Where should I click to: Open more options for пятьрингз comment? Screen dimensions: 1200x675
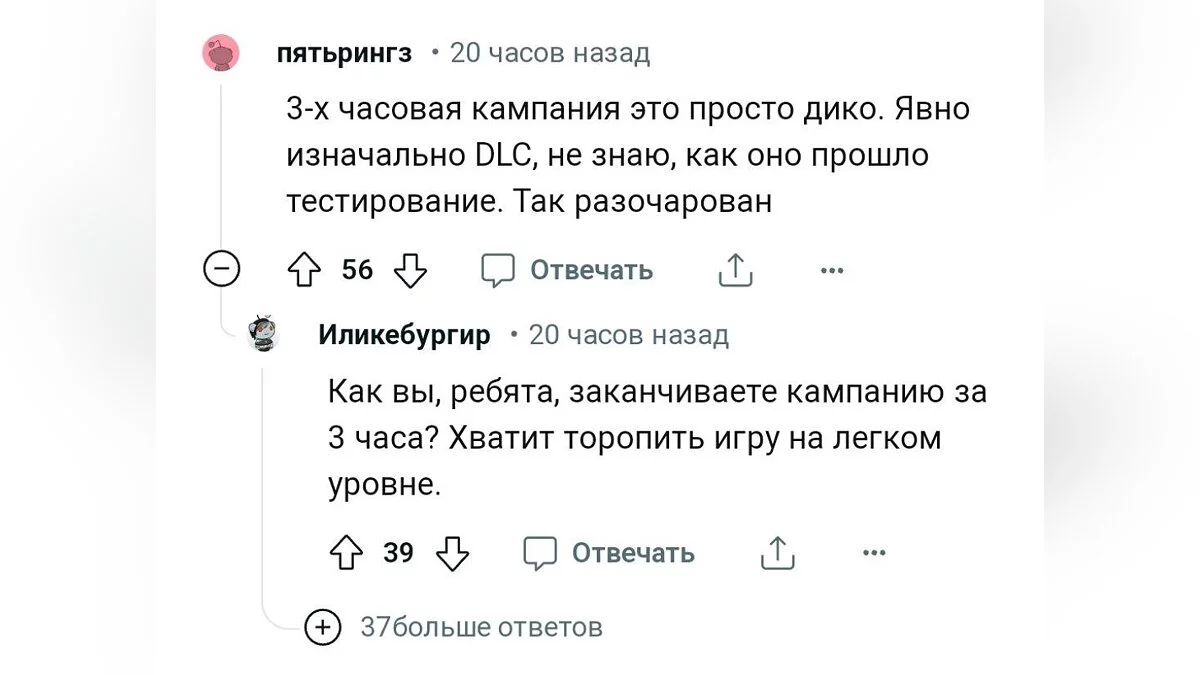click(x=831, y=270)
